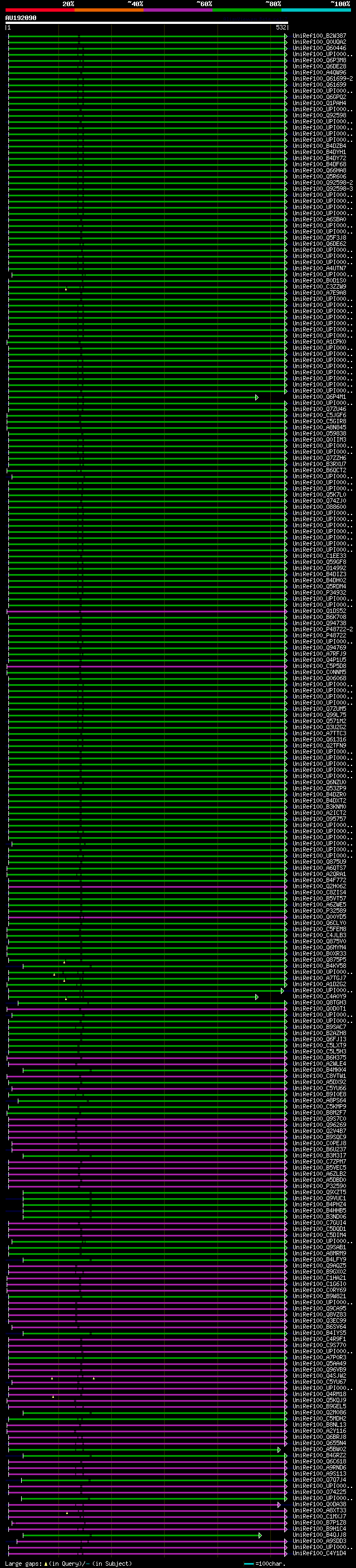Click the orange ~40% identity legend segment

109,10
